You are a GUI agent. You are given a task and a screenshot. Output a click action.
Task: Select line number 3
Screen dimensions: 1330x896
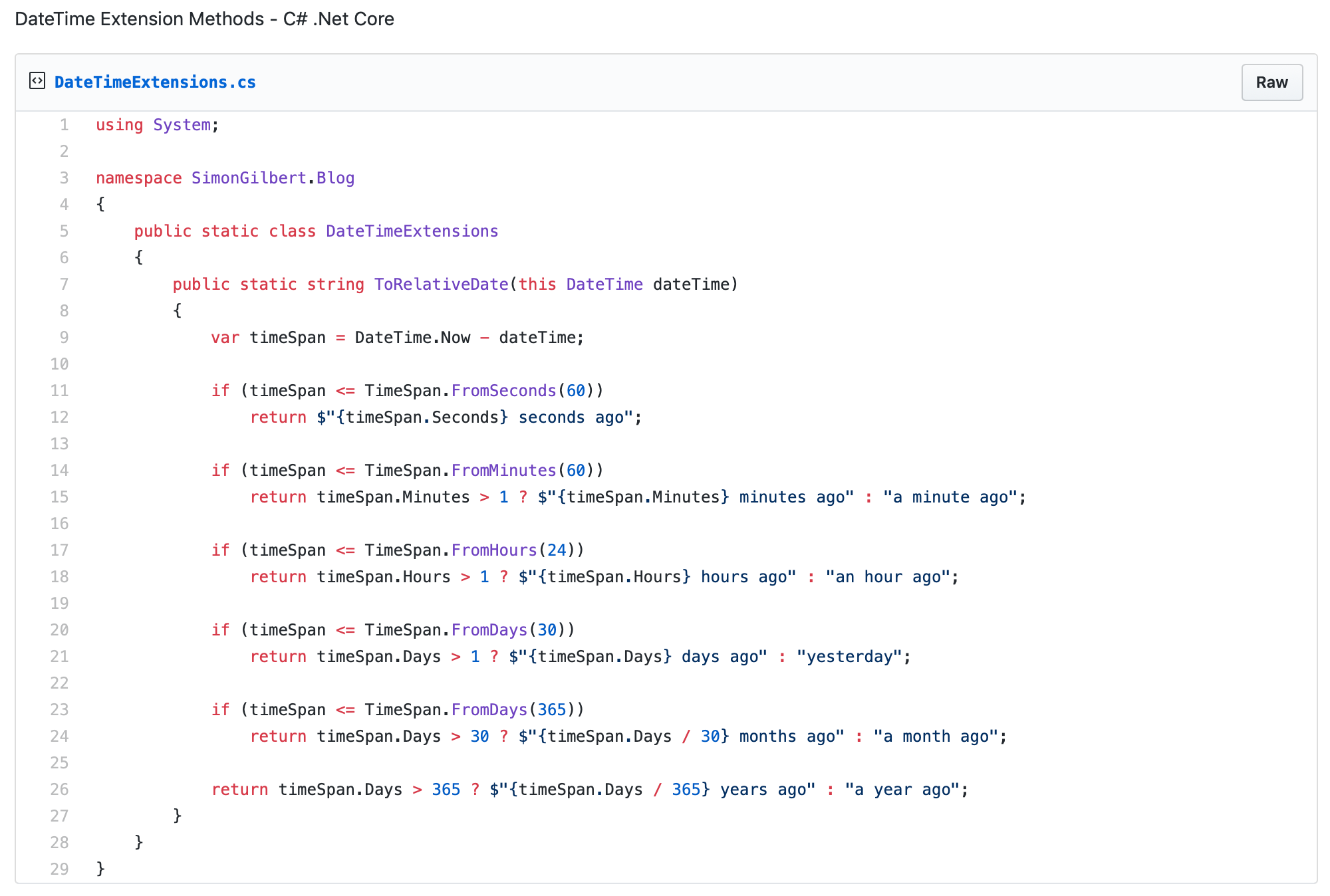[x=64, y=178]
